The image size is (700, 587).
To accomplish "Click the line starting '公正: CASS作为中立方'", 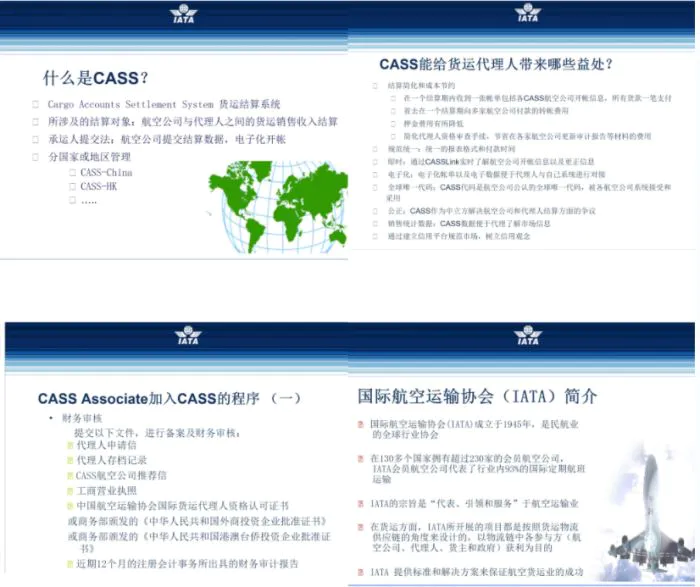I will [491, 211].
